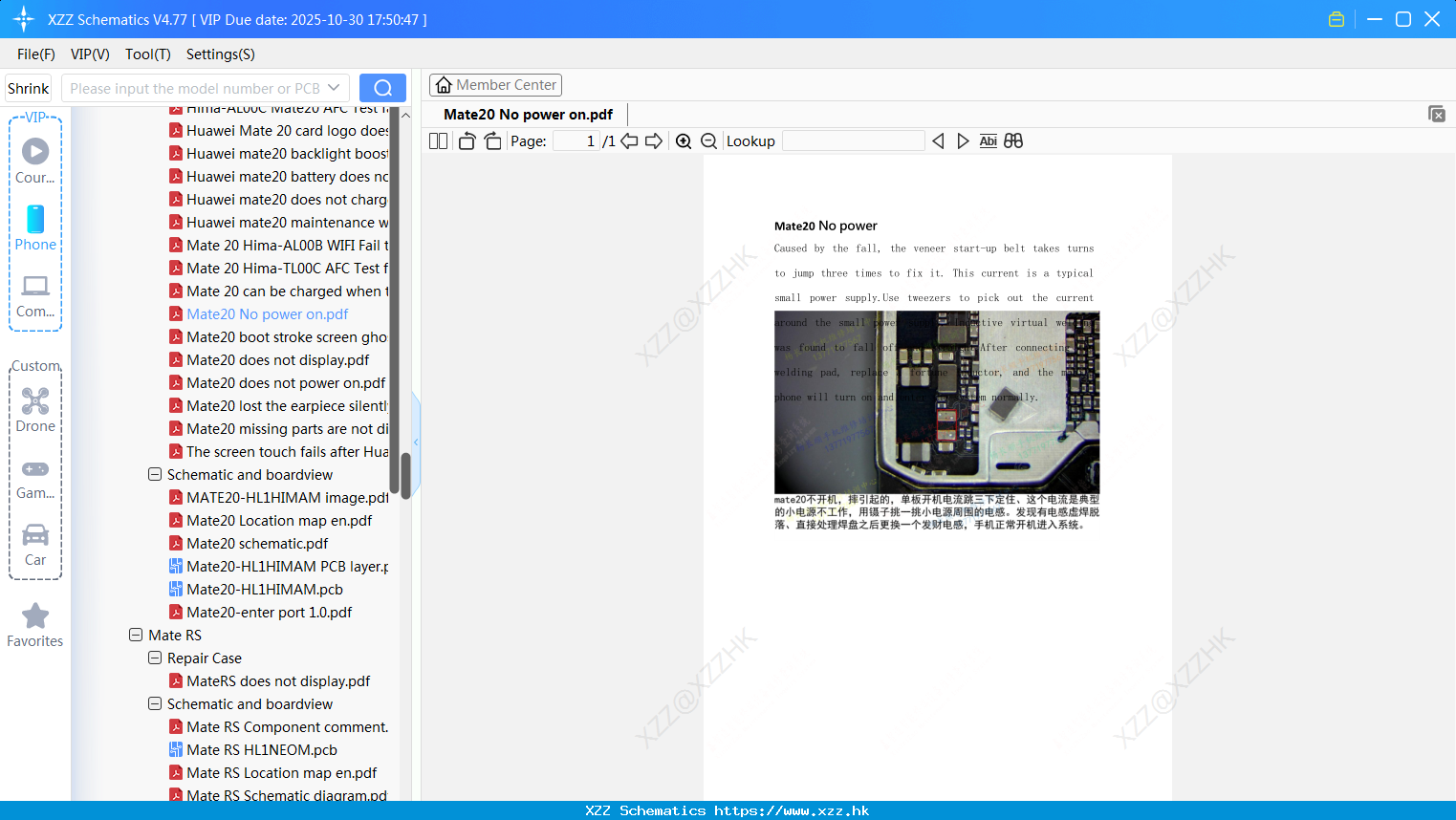Open Mate20 Location map en.pdf
This screenshot has height=820, width=1456.
tap(271, 521)
